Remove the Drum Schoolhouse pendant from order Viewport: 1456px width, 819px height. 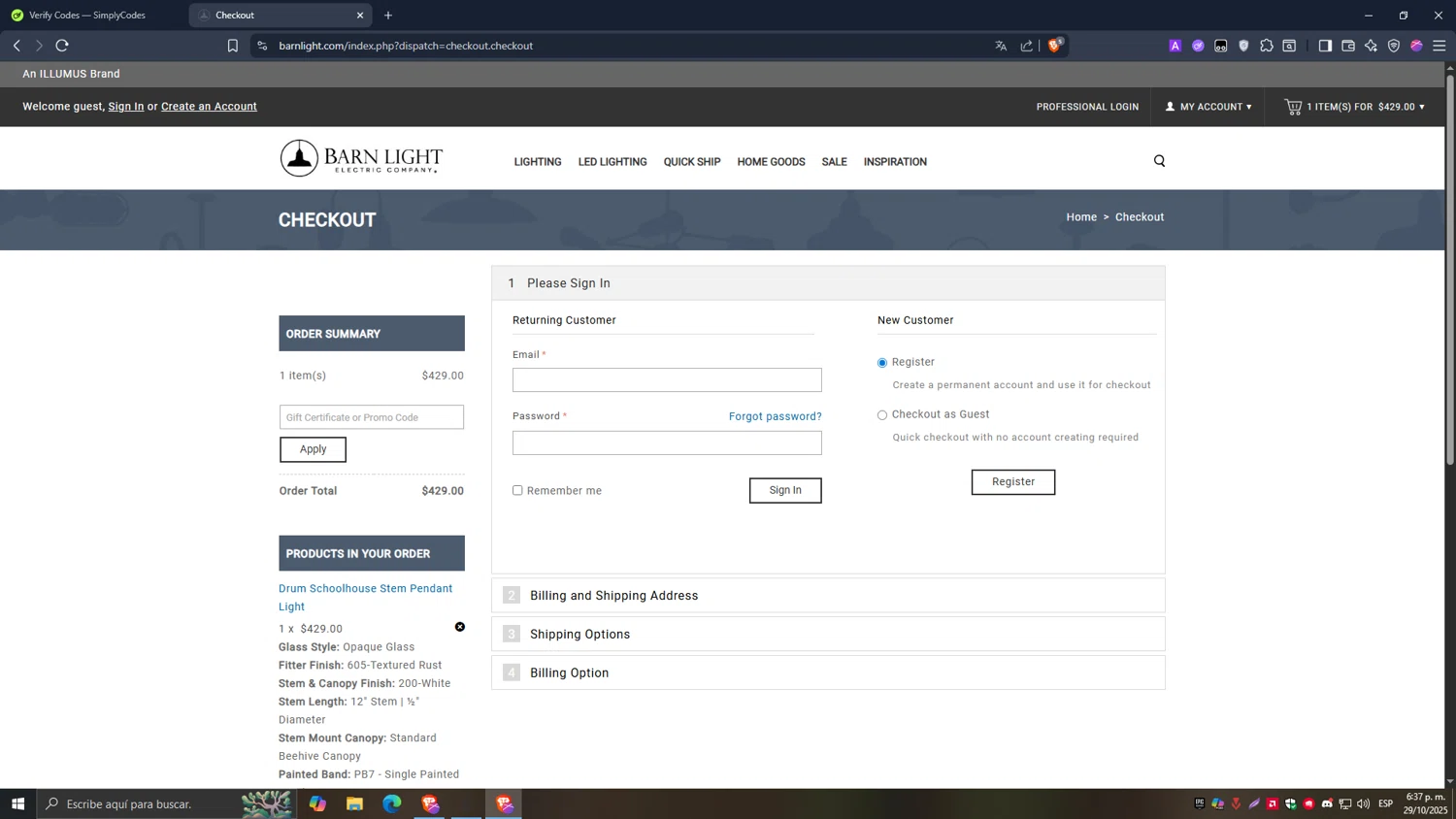point(460,627)
